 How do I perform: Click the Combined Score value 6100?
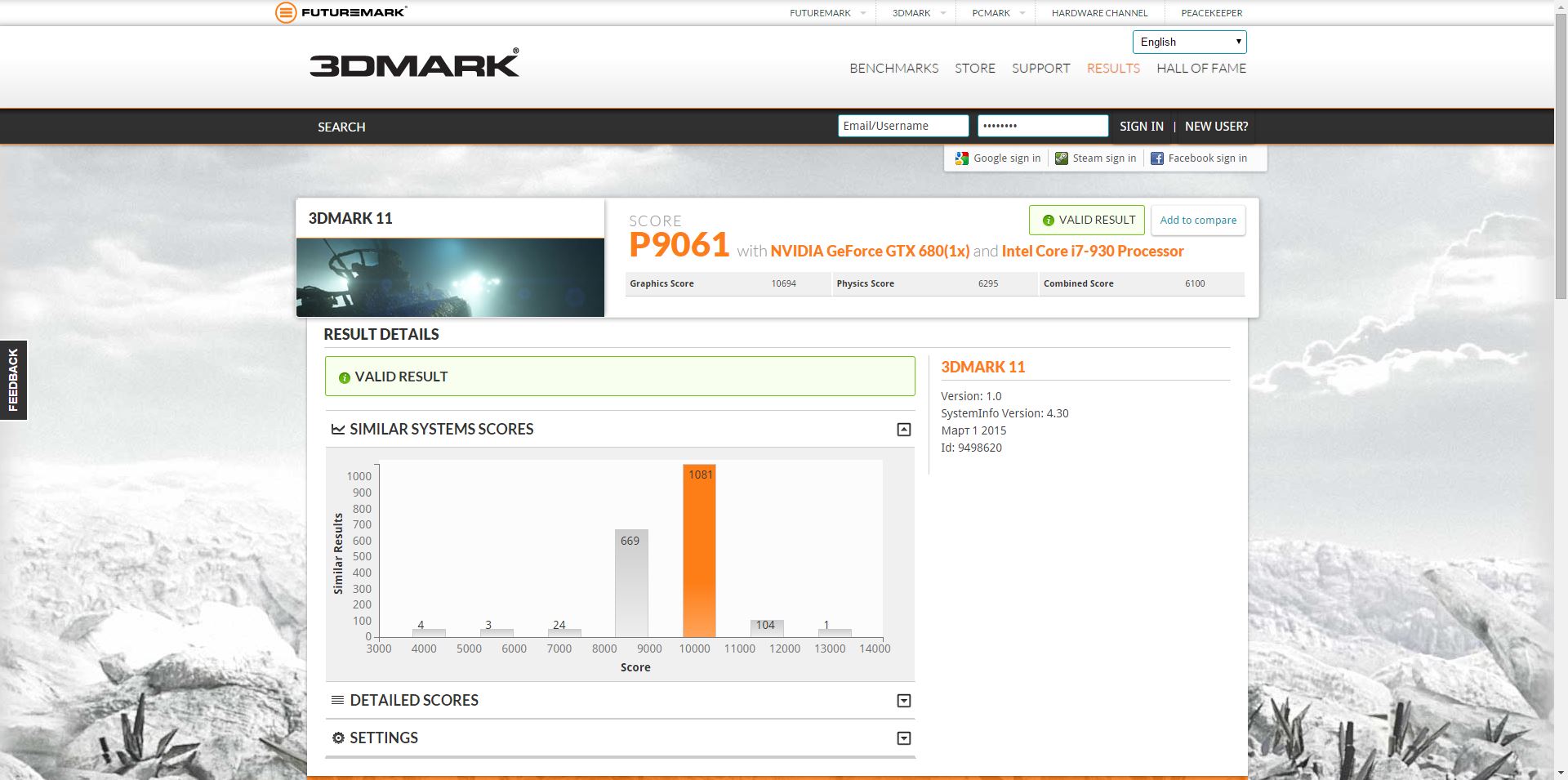1195,283
